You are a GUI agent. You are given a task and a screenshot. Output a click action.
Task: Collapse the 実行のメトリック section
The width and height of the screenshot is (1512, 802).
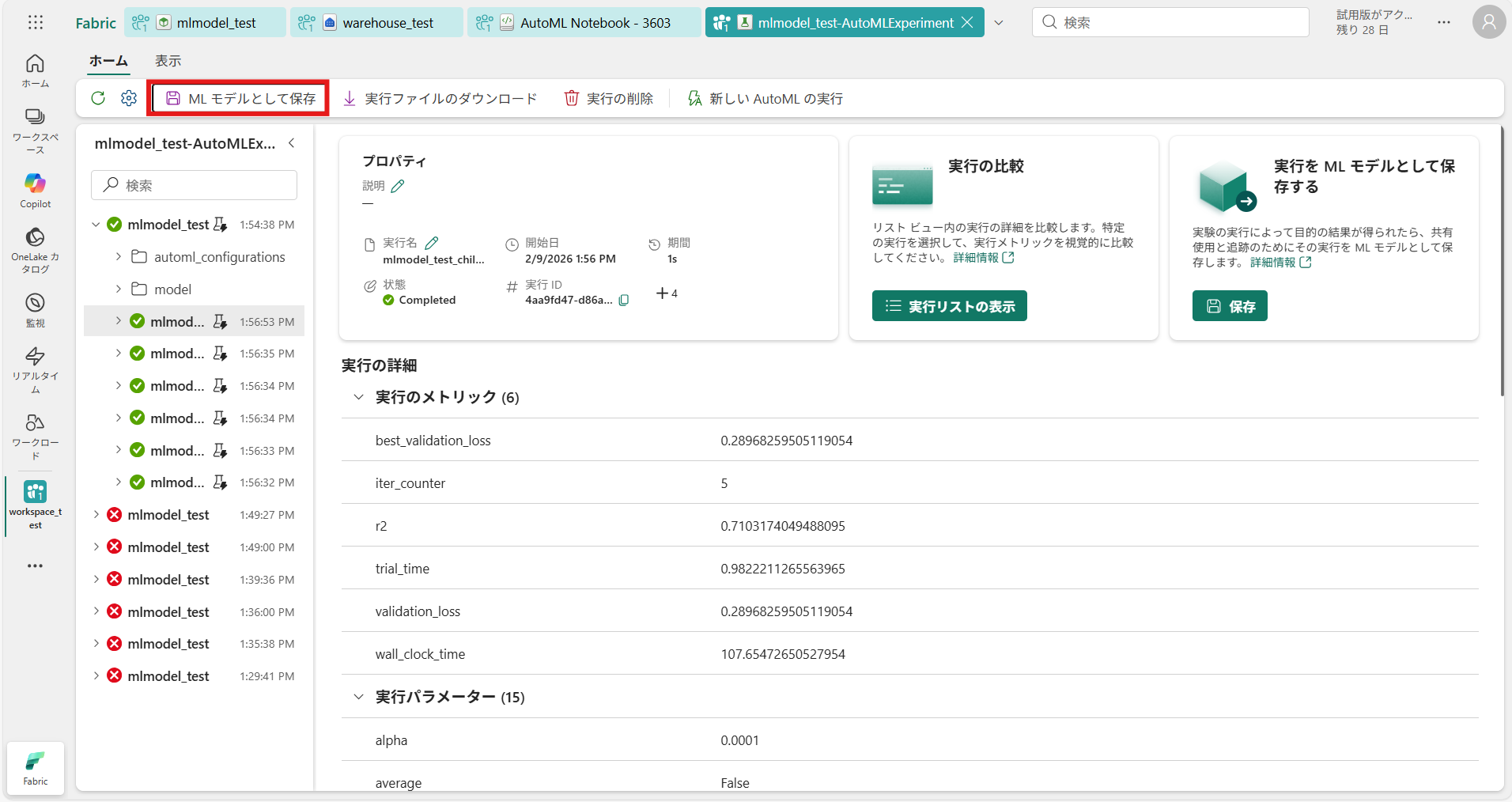point(359,397)
